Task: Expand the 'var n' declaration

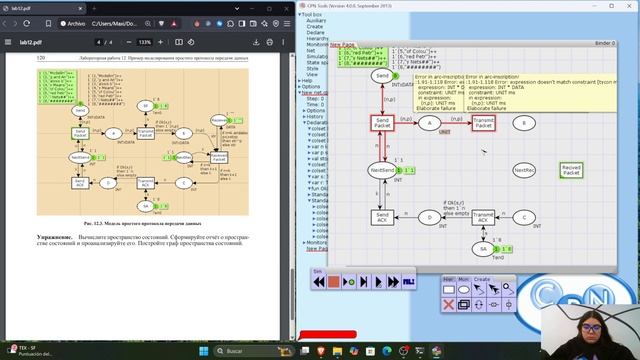Action: (x=309, y=147)
